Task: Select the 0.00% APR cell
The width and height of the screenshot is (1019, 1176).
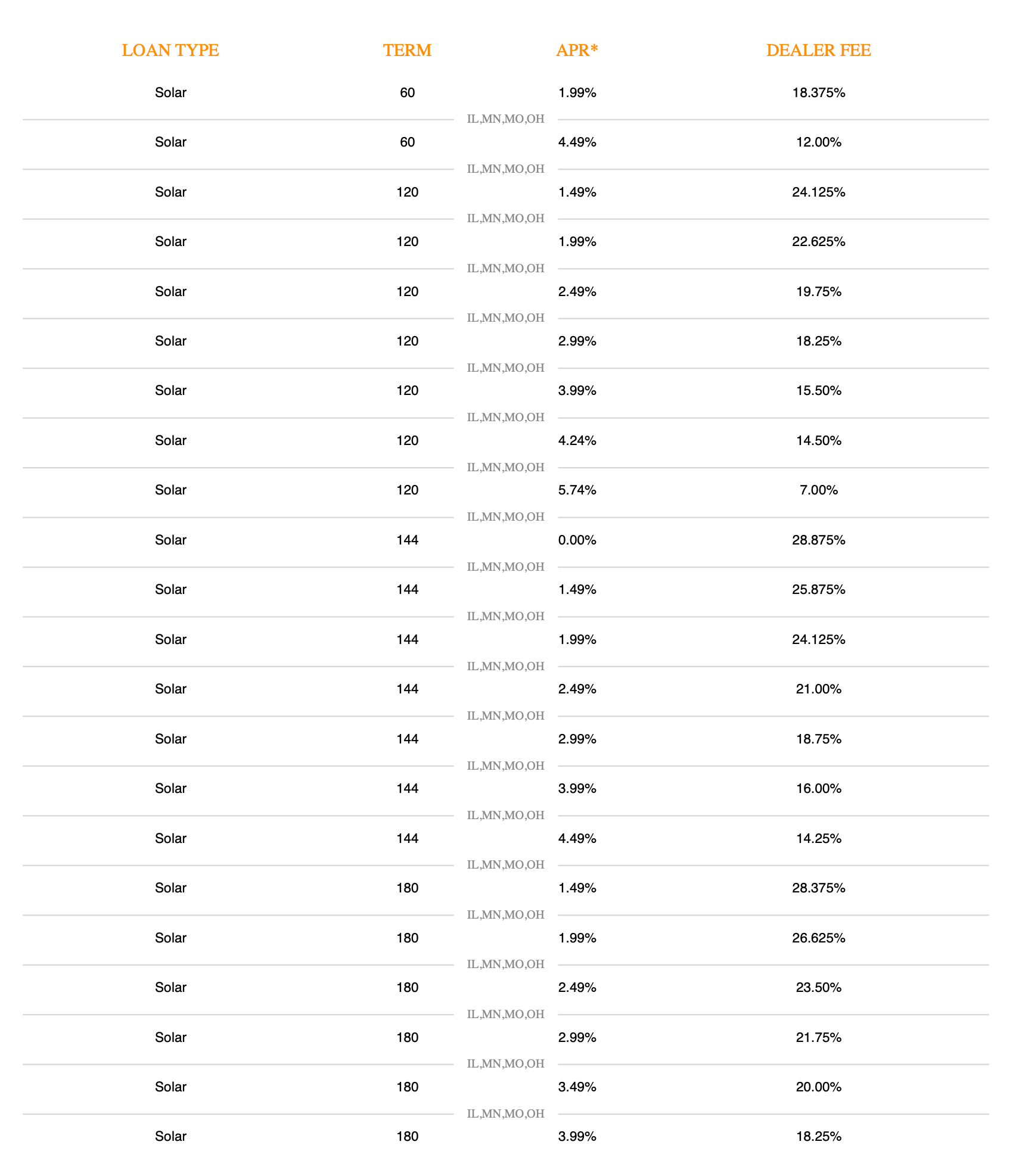Action: click(x=577, y=540)
